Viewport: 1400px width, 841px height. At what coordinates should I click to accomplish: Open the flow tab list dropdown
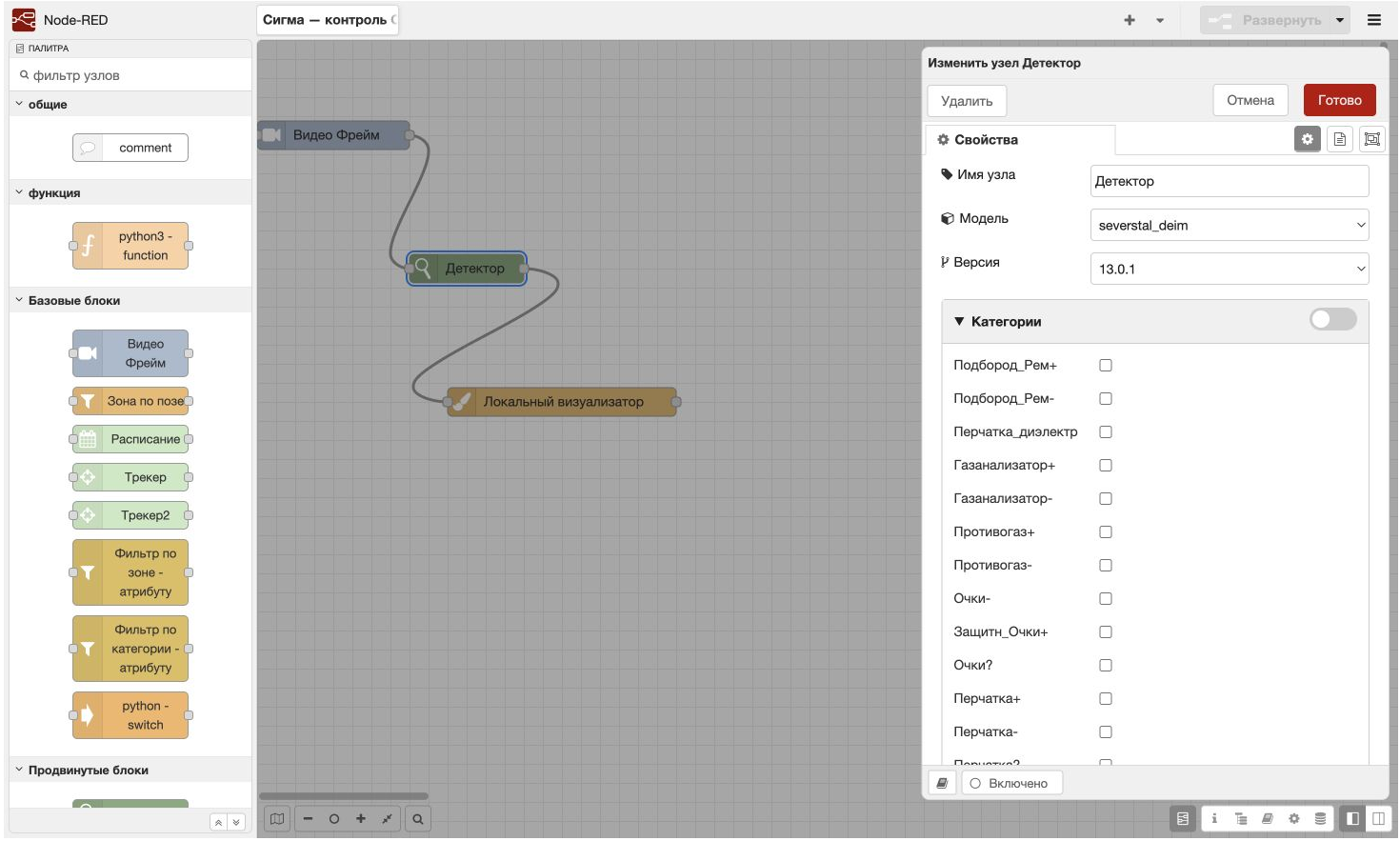pos(1160,20)
